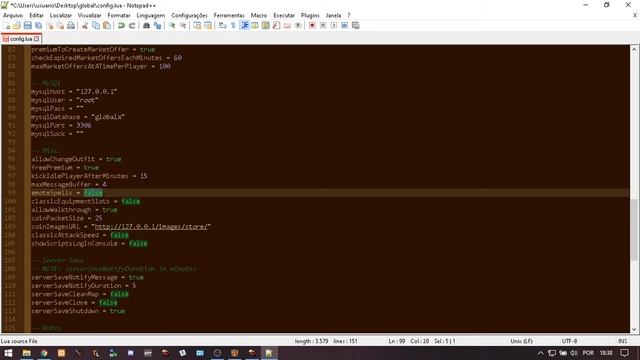Zoom in using the toolbar magnifier plus
The width and height of the screenshot is (640, 360).
tap(172, 25)
